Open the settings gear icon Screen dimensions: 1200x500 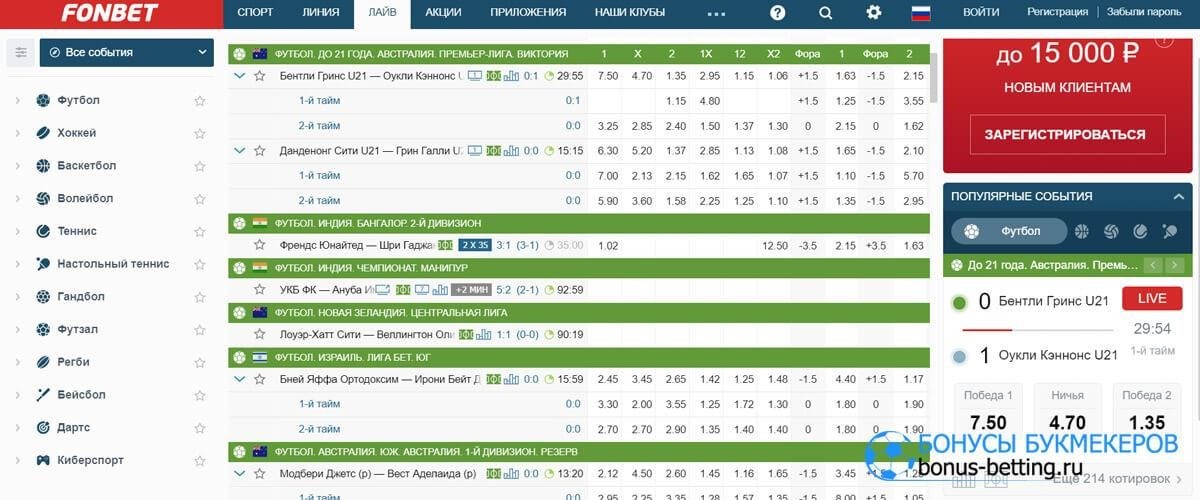pos(874,13)
